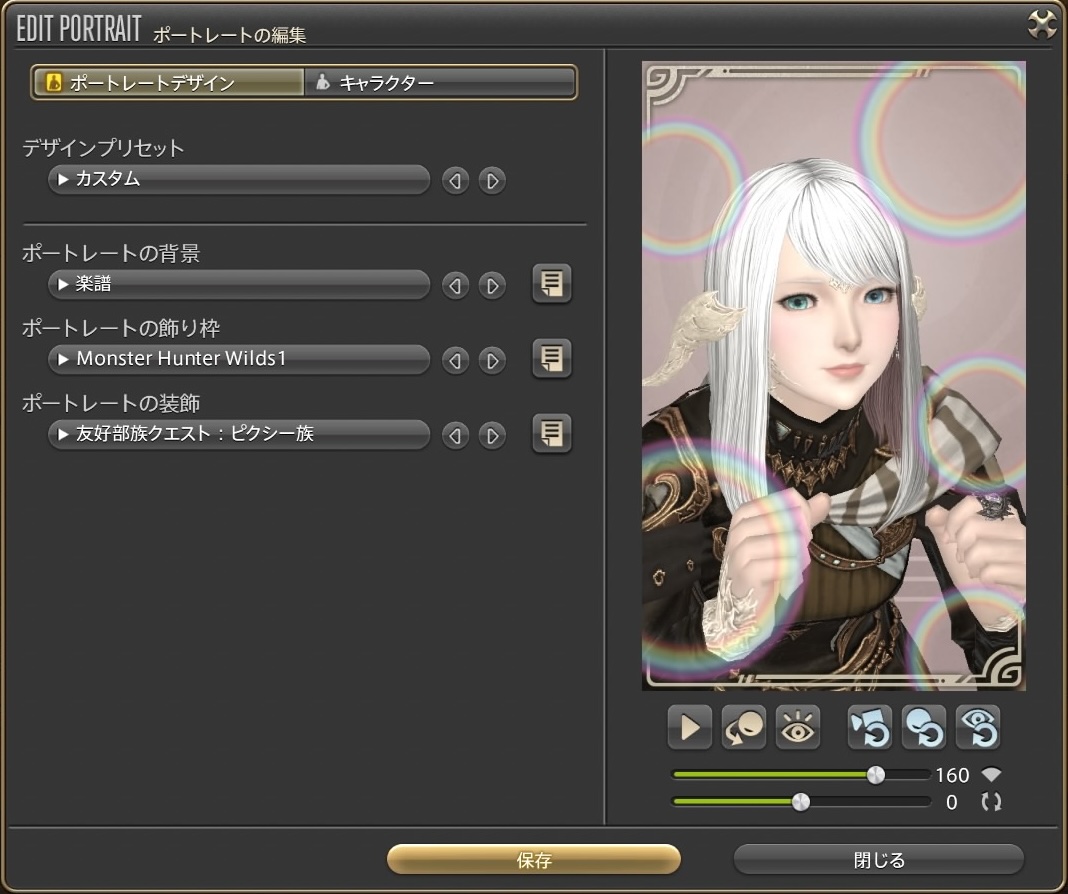
Task: Switch to the キャラクター tab
Action: [x=440, y=83]
